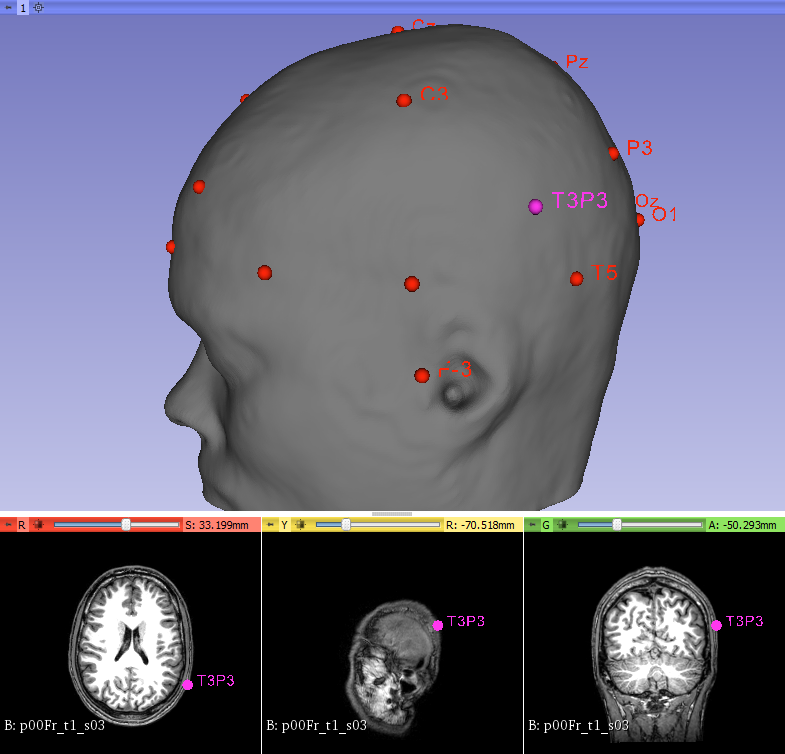Expand Yellow slice controller via pin icon
The image size is (785, 754).
click(x=269, y=524)
